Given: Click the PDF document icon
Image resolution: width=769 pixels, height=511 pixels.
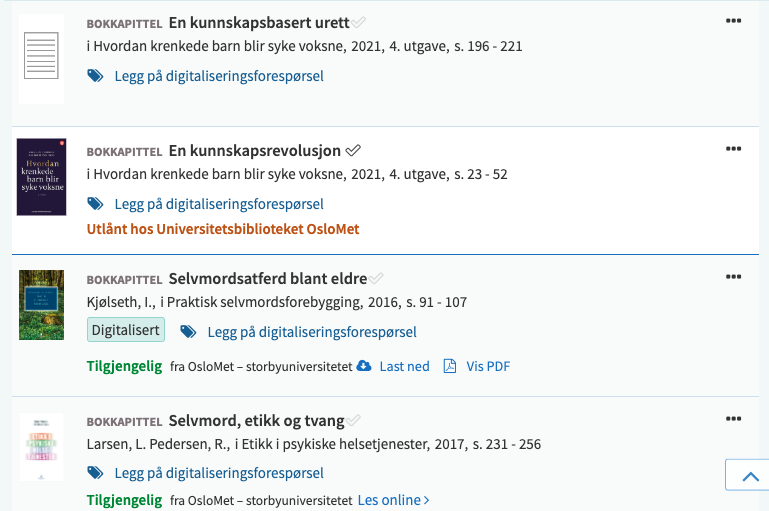Looking at the screenshot, I should [450, 366].
